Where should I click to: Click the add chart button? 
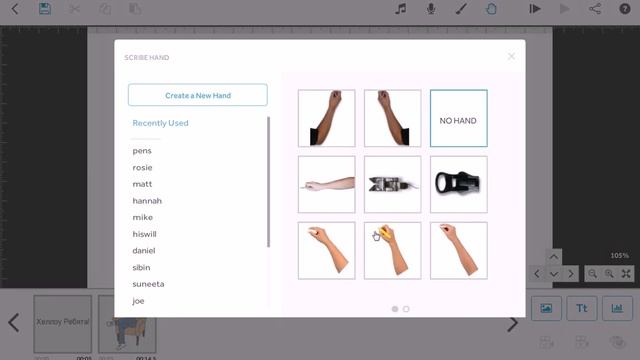click(617, 308)
